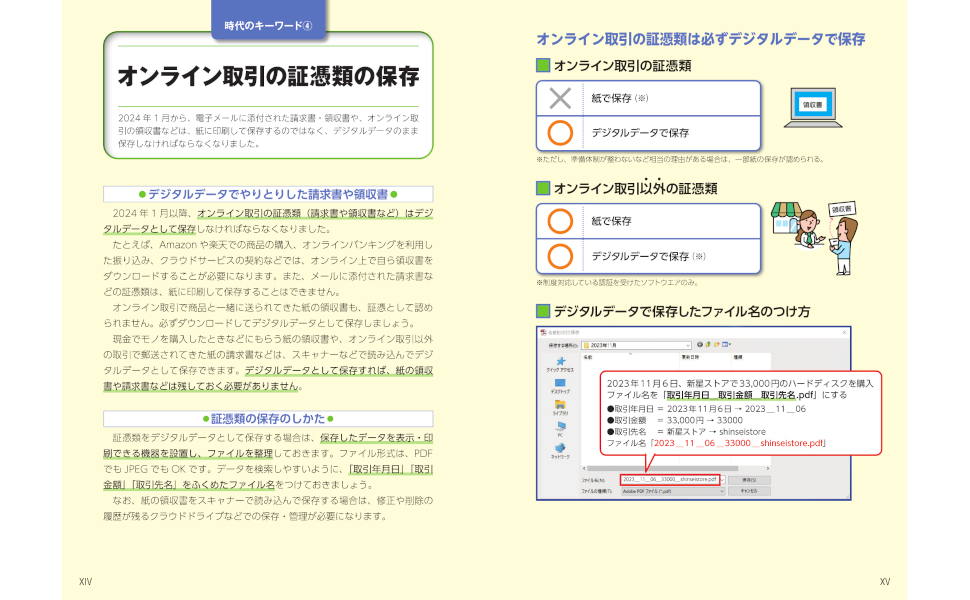Click the Adobe PDF icon in the dialog title bar
The height and width of the screenshot is (600, 970).
point(543,332)
